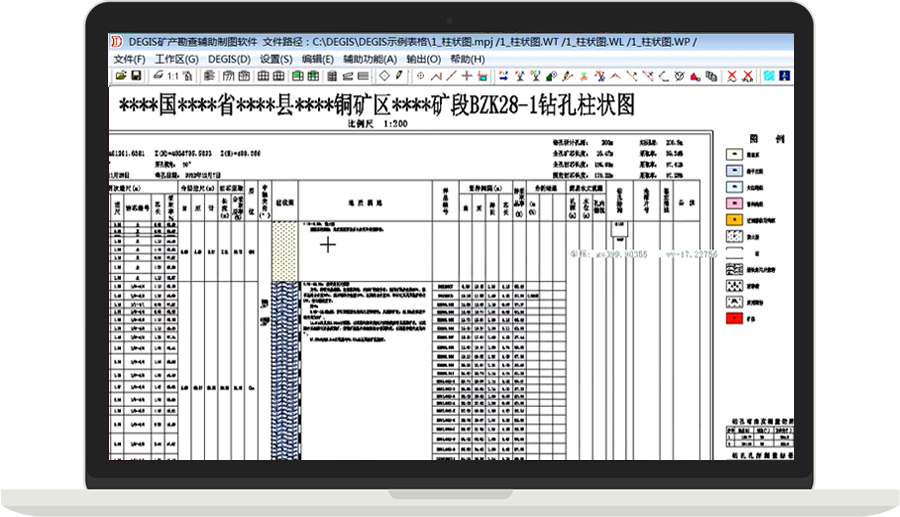Screen dimensions: 900x517
Task: Click the red zigzag polyline tool
Action: pyautogui.click(x=436, y=76)
